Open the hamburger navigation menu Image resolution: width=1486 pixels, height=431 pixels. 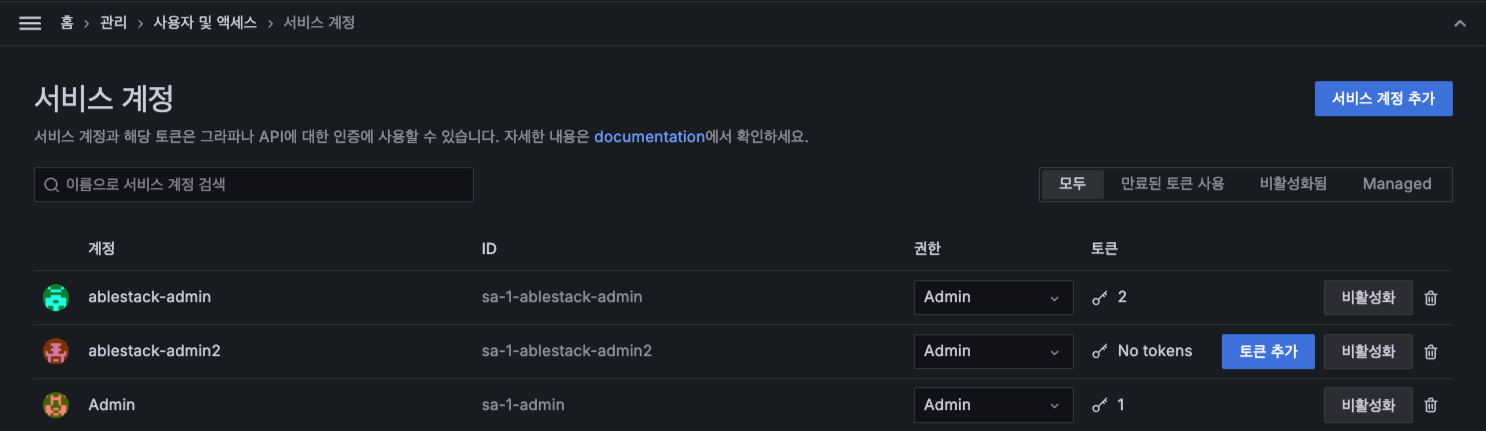click(30, 23)
